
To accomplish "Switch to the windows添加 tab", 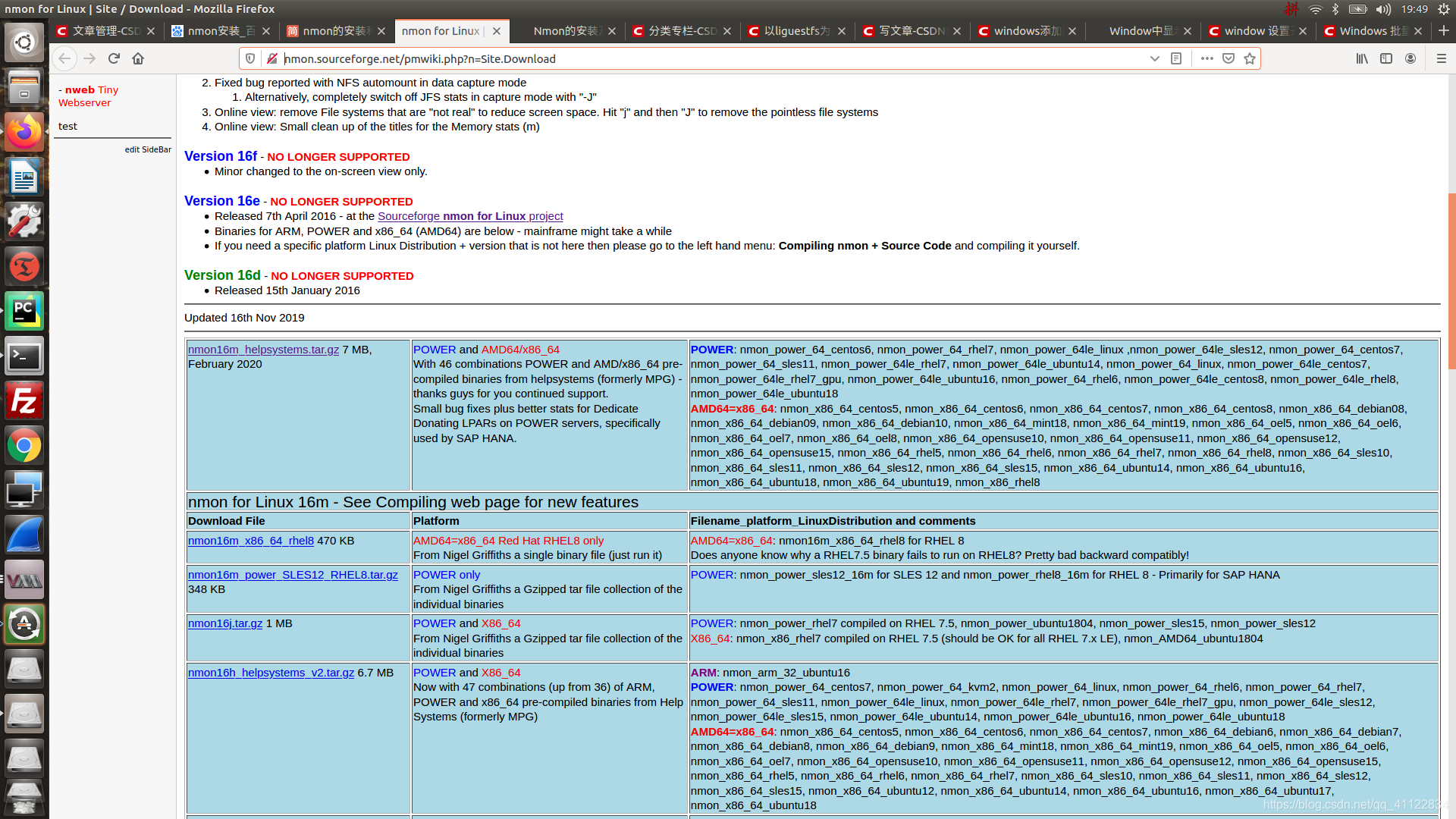I will (x=1028, y=31).
